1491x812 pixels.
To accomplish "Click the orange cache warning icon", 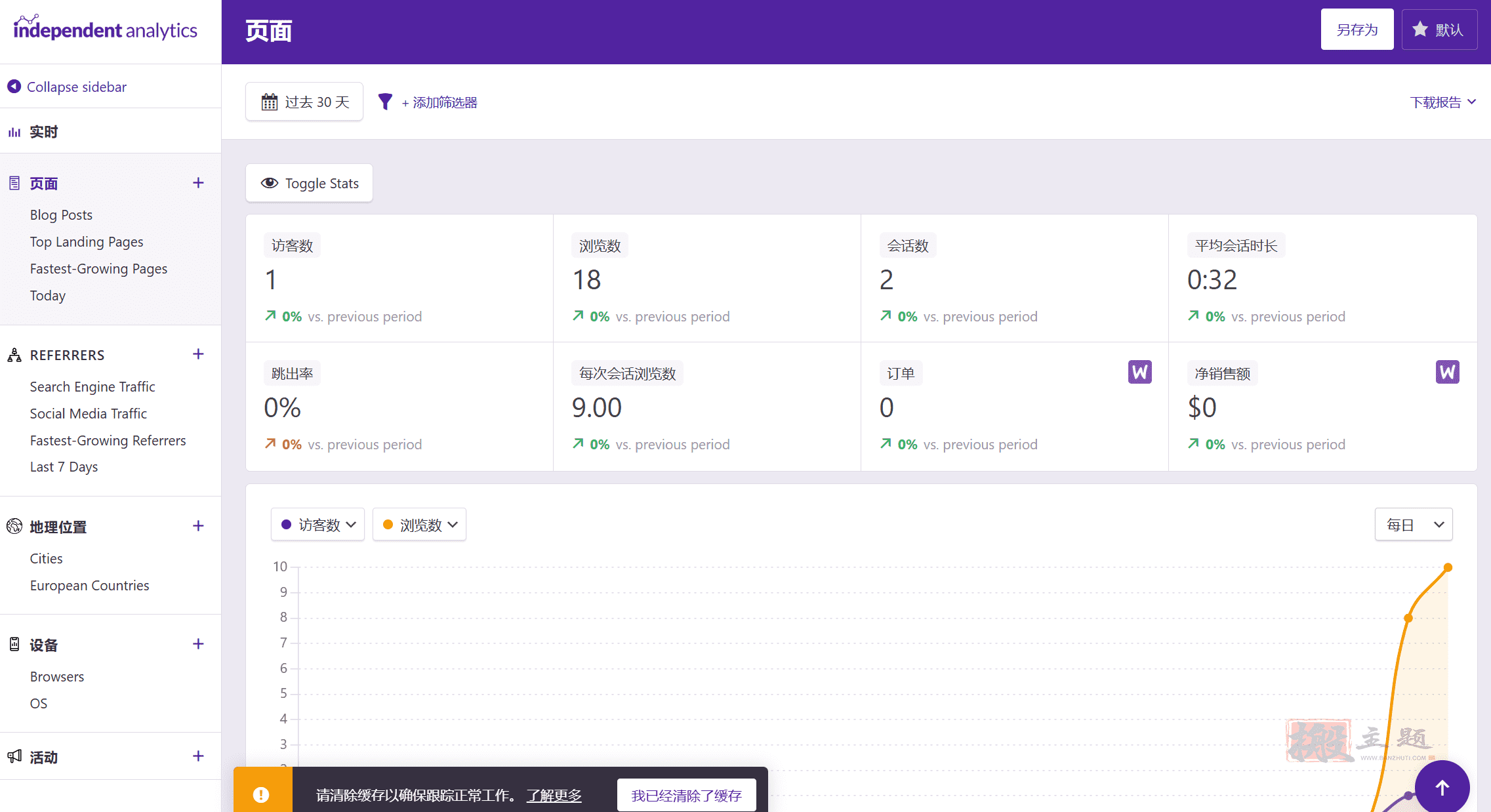I will (261, 795).
